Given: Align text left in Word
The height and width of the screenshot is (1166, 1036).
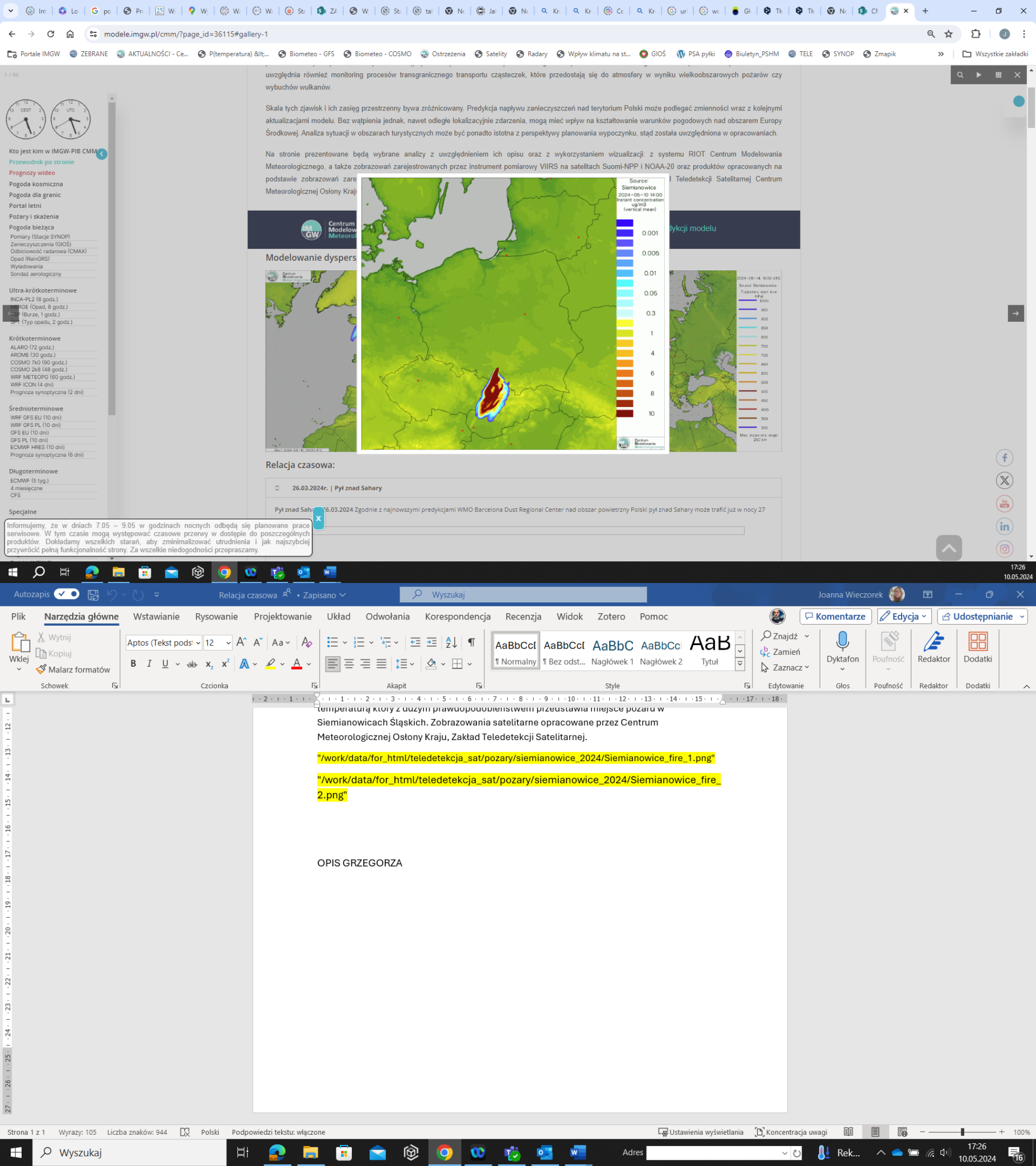Looking at the screenshot, I should click(332, 663).
